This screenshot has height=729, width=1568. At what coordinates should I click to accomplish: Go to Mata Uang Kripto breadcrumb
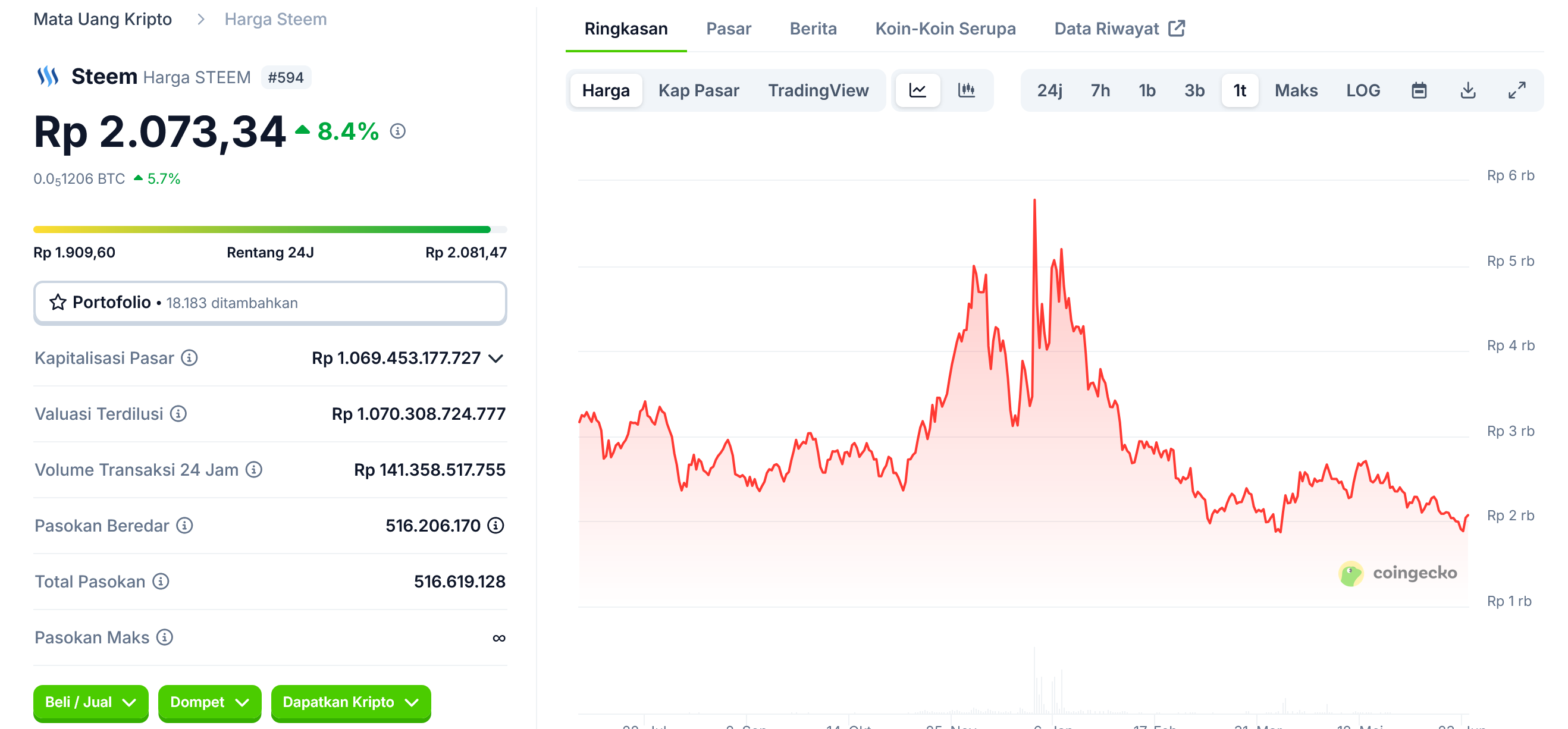[x=102, y=19]
